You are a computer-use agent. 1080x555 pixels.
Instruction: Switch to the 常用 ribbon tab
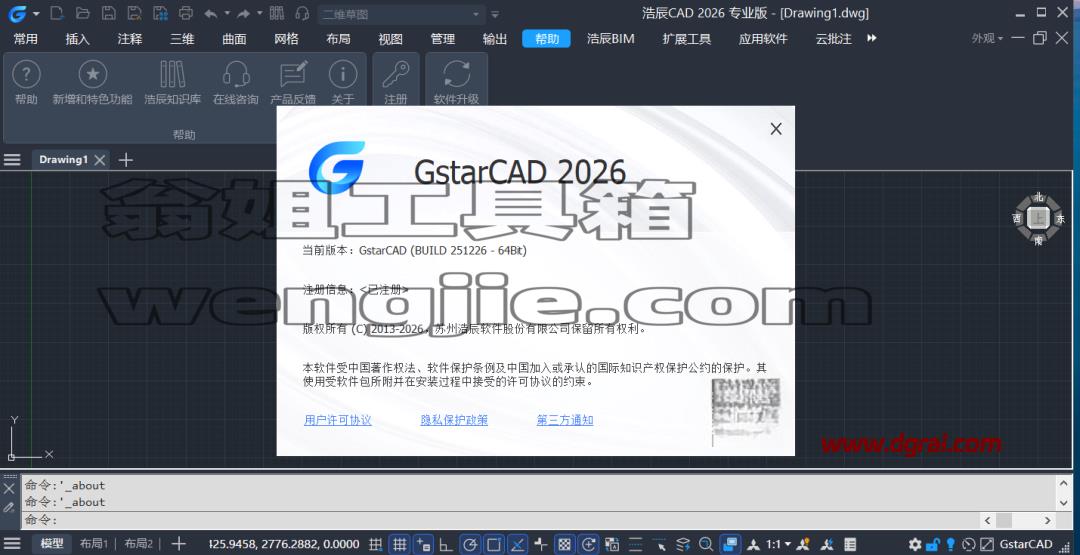tap(25, 39)
